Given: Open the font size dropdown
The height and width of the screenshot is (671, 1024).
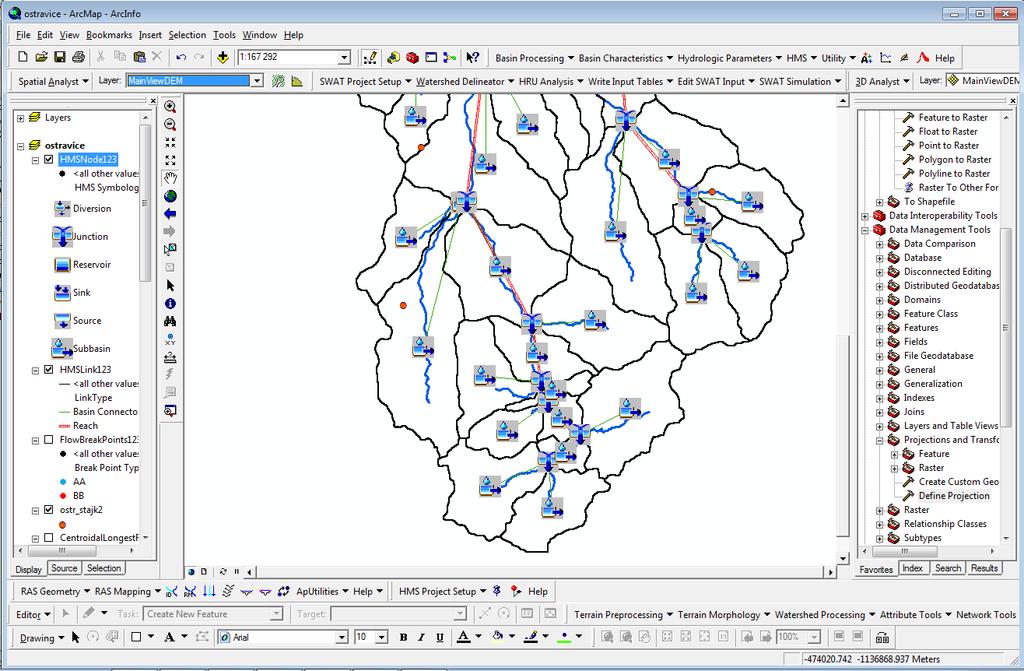Looking at the screenshot, I should tap(382, 637).
